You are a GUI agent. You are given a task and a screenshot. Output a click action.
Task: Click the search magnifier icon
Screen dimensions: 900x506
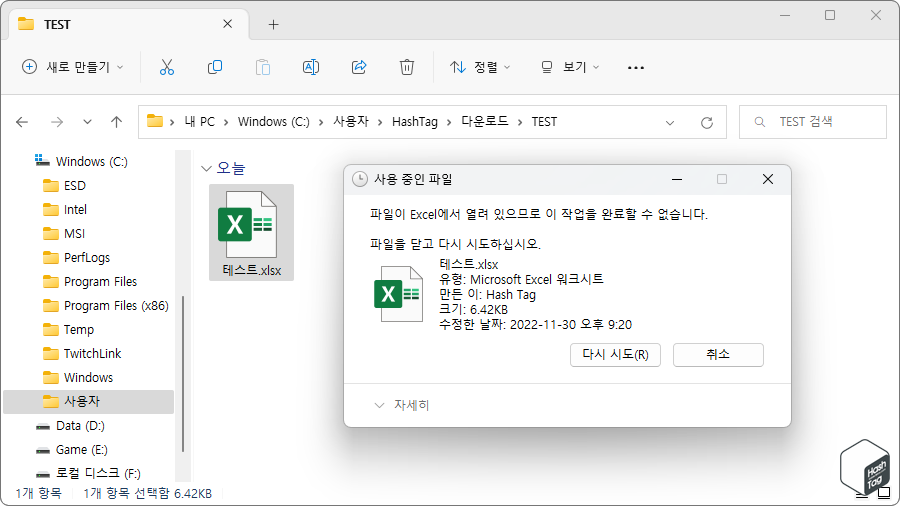coord(759,122)
